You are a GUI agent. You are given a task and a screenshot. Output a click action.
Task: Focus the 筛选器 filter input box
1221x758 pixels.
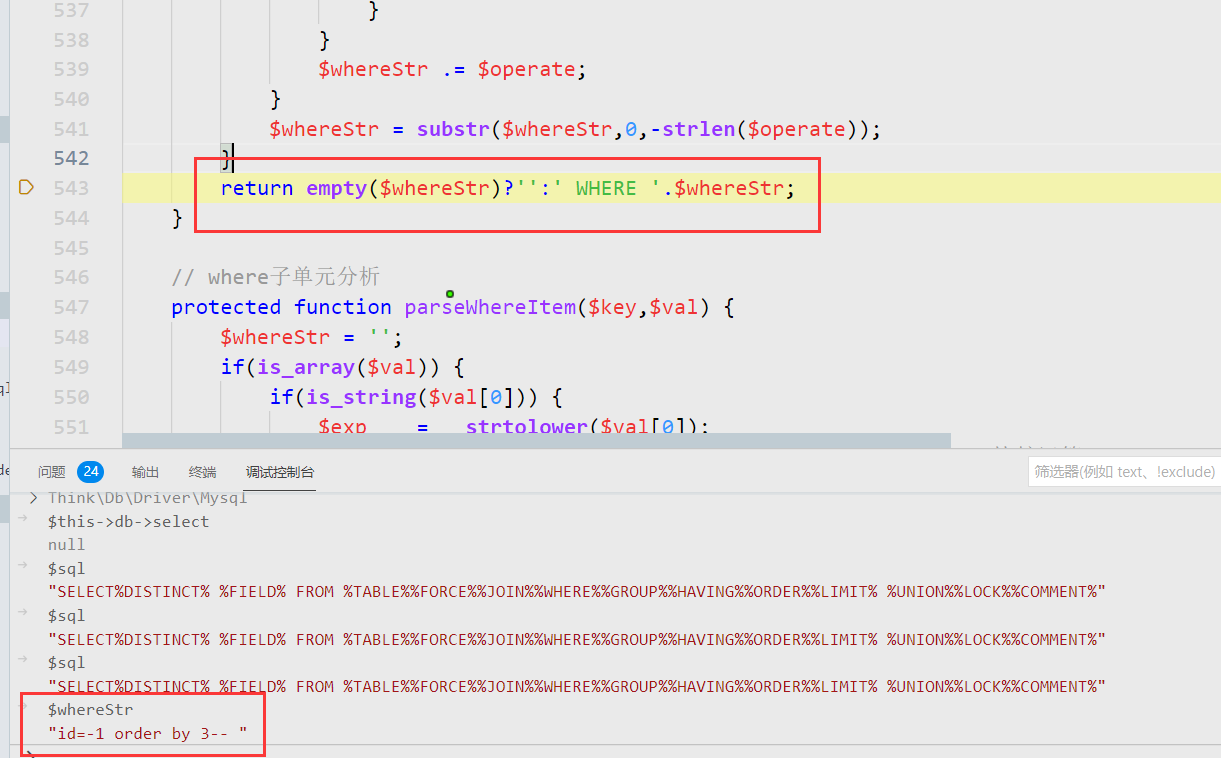click(x=1124, y=472)
